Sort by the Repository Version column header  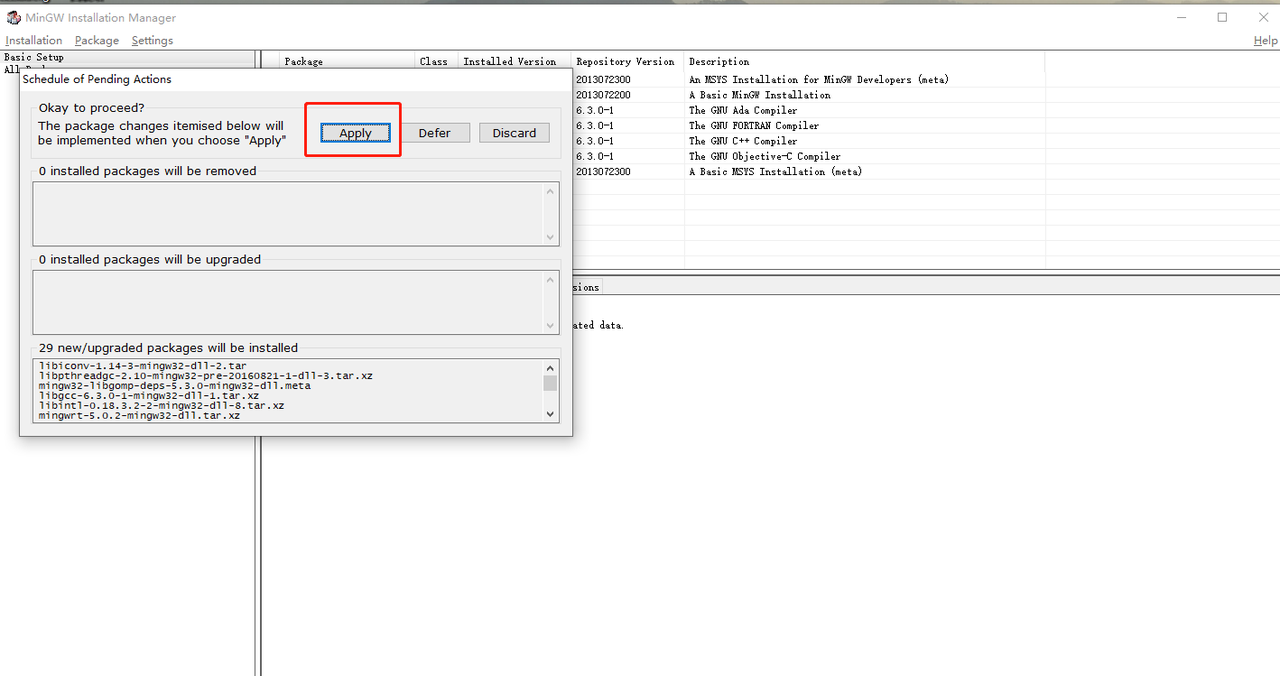pyautogui.click(x=627, y=61)
